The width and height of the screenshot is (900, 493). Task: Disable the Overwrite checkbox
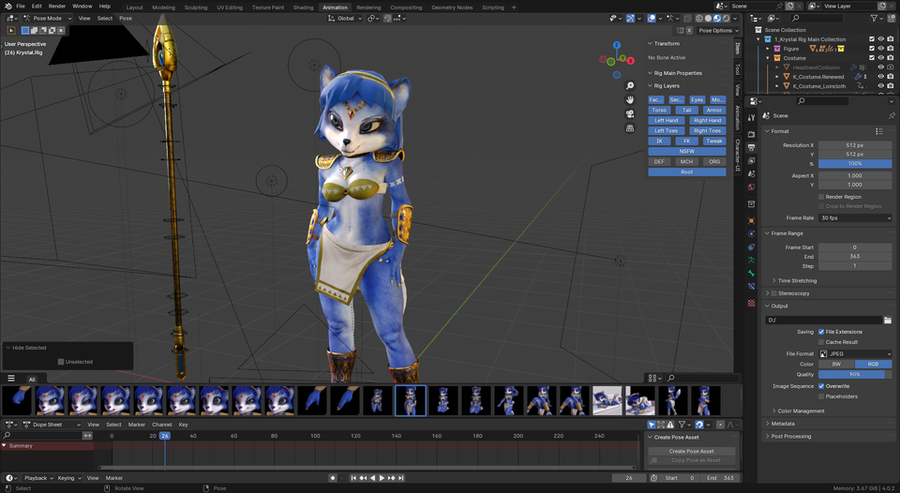[x=821, y=386]
